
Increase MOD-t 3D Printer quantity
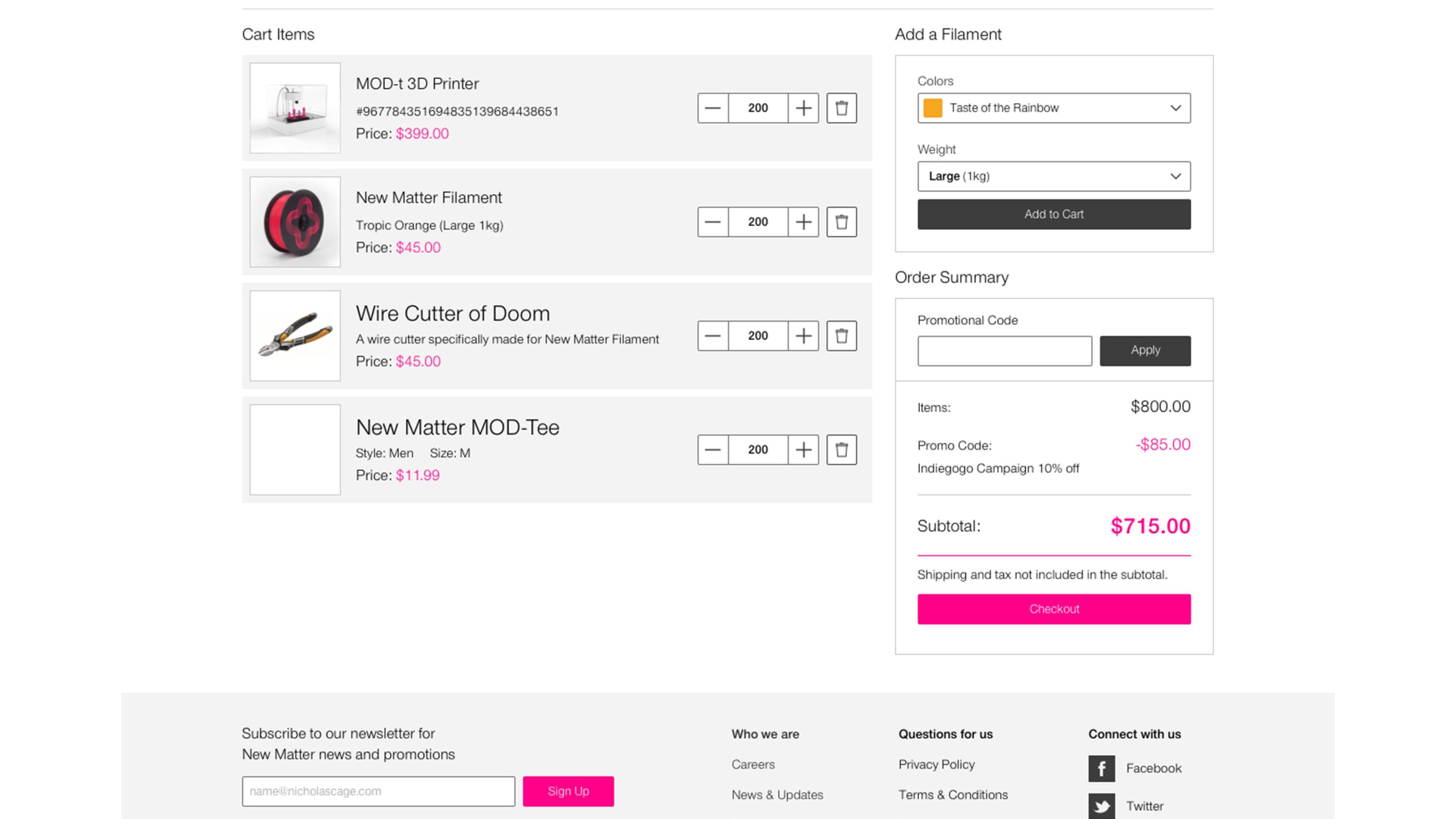click(x=803, y=108)
